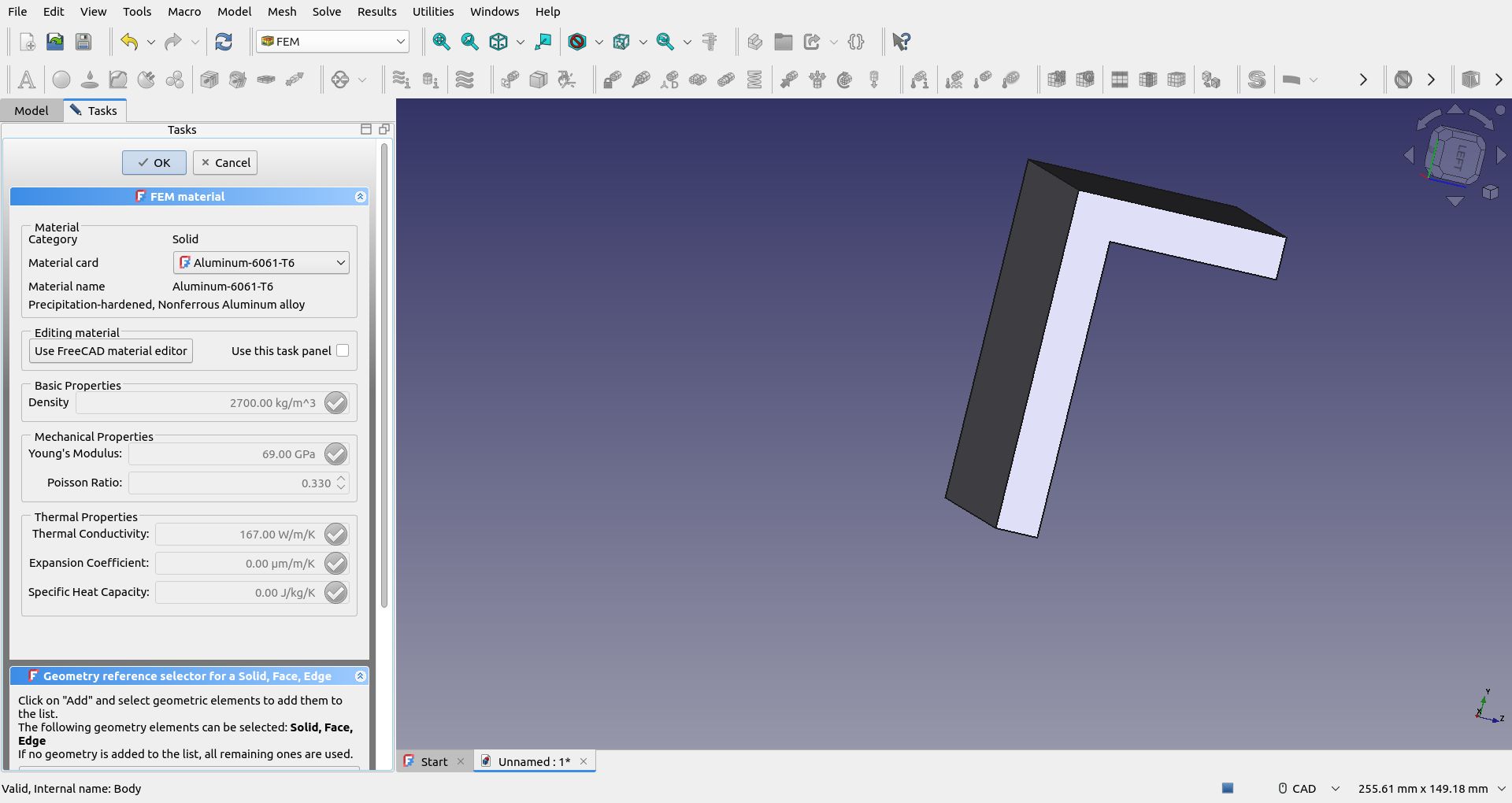
Task: Click the Density input field
Action: click(198, 403)
